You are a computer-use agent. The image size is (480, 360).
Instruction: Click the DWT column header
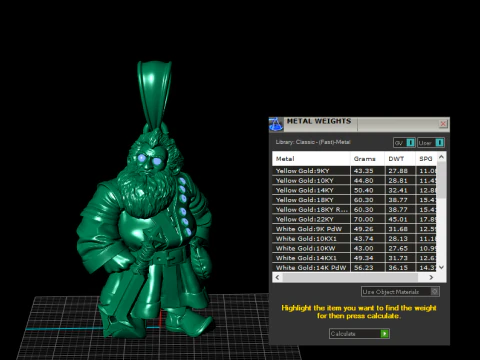tap(400, 159)
